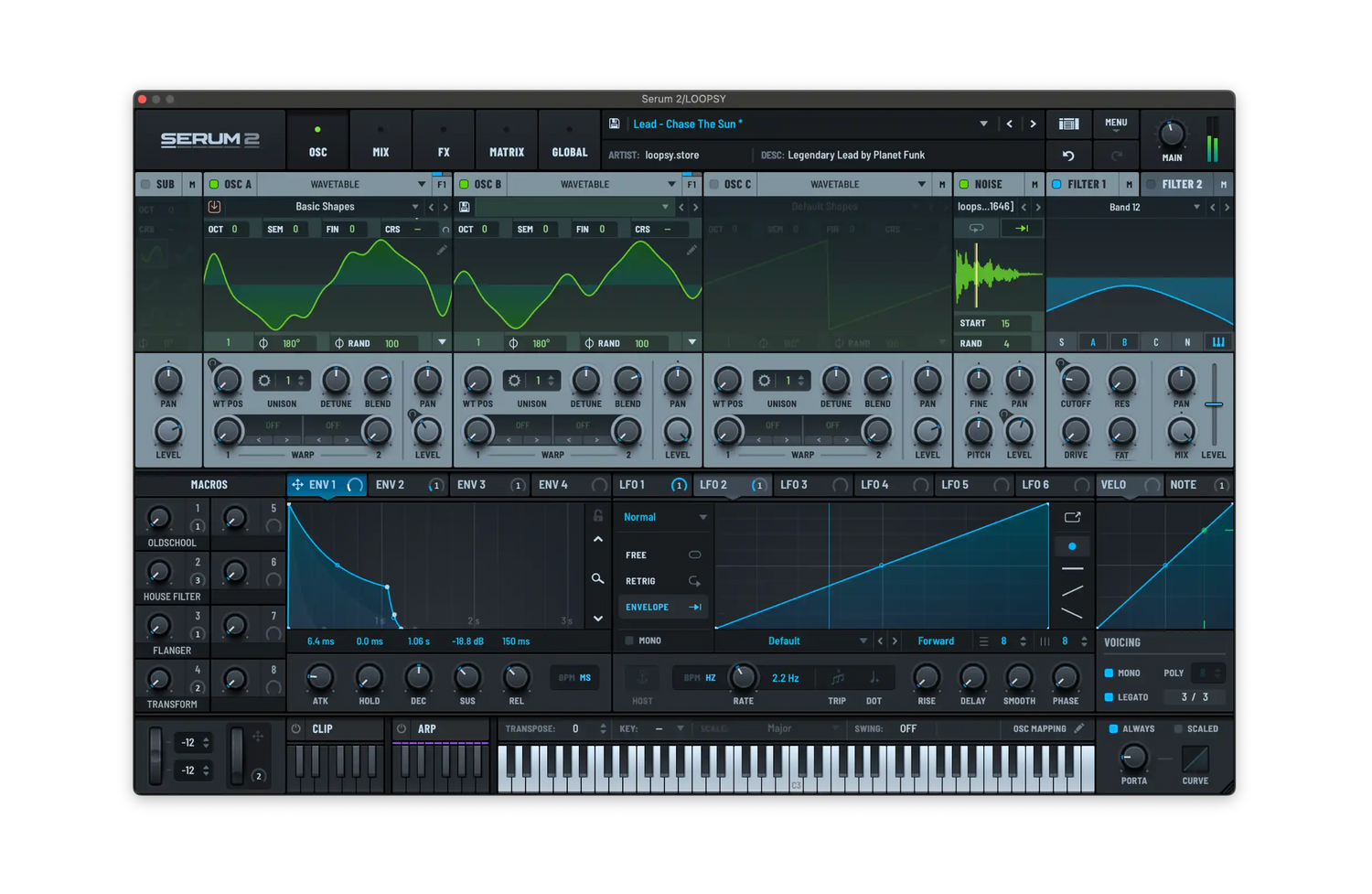Click the OSC B wavetable pencil edit icon
The width and height of the screenshot is (1372, 894).
pyautogui.click(x=691, y=250)
